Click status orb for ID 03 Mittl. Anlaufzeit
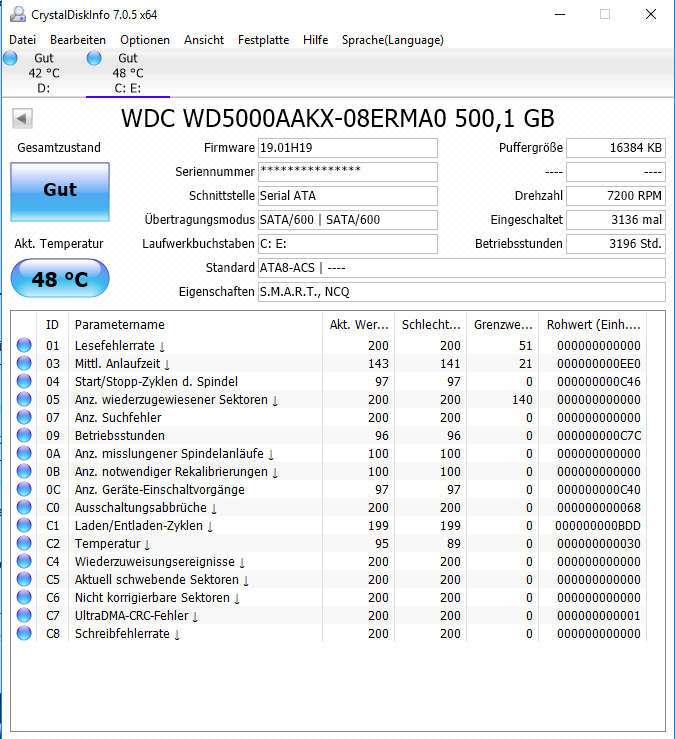The height and width of the screenshot is (739, 675). pyautogui.click(x=24, y=363)
